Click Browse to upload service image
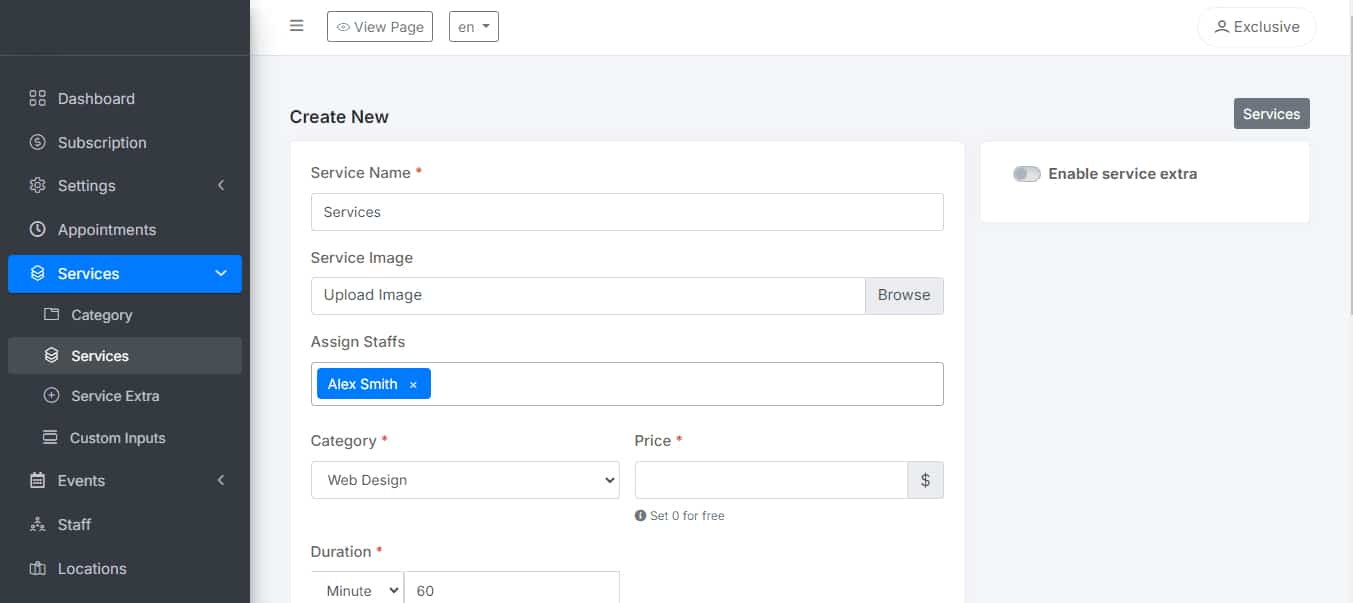 (904, 295)
